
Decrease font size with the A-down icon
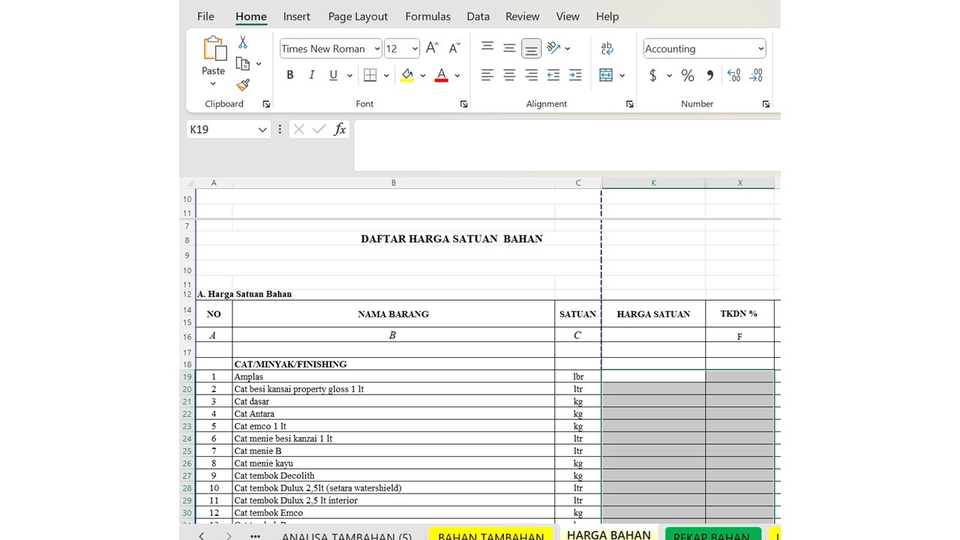point(454,48)
